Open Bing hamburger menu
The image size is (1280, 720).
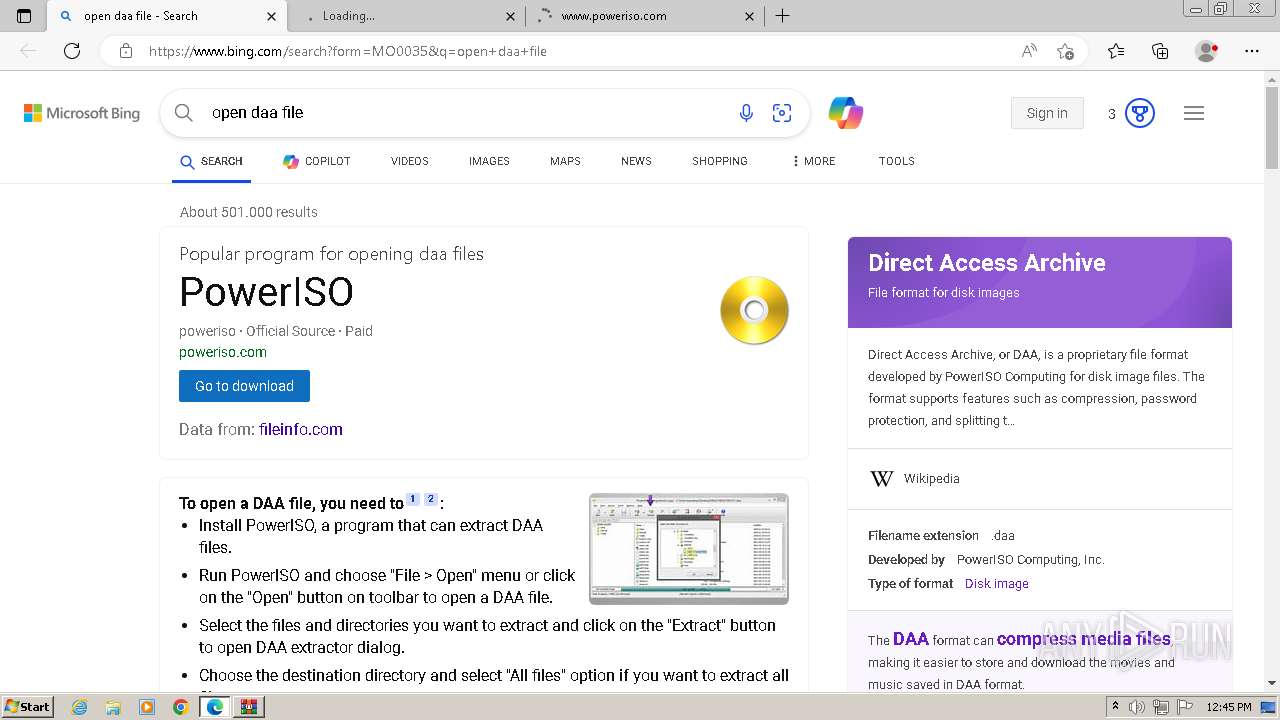point(1194,113)
